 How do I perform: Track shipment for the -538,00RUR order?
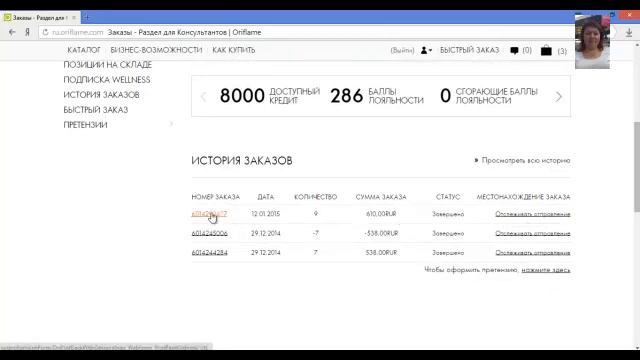533,233
